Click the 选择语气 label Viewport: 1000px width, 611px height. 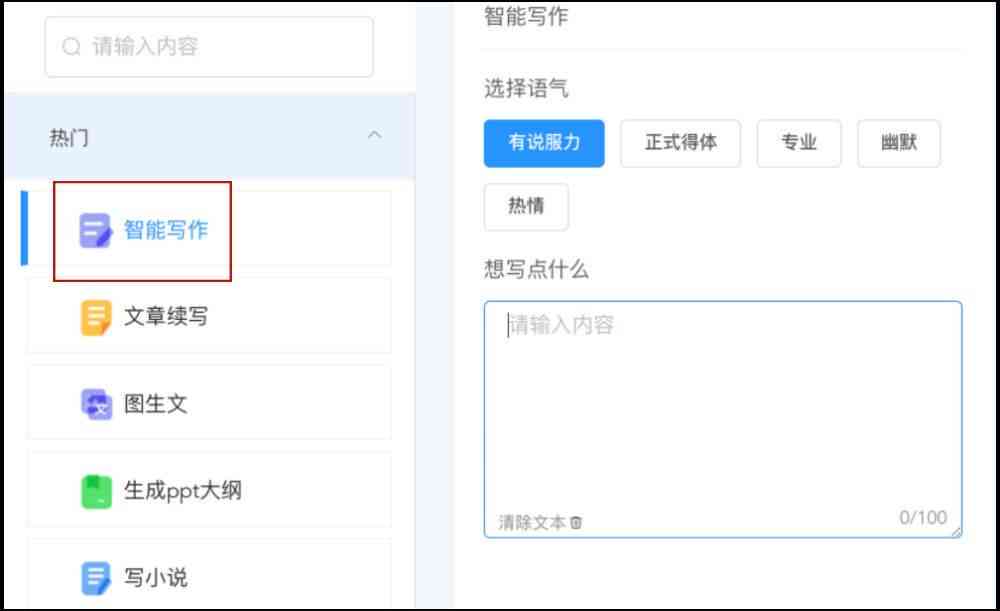coord(526,88)
